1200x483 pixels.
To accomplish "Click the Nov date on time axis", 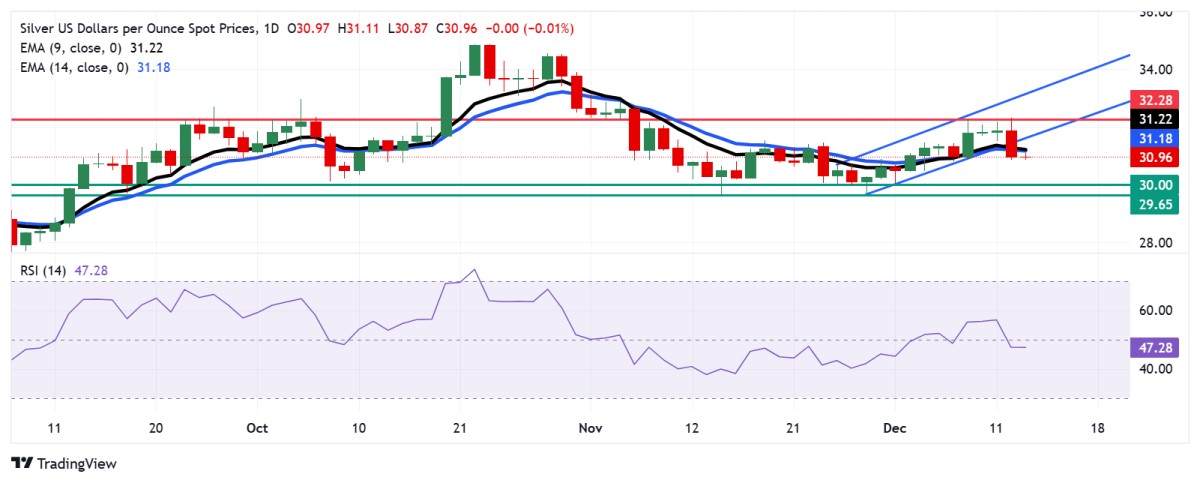I will click(x=591, y=428).
